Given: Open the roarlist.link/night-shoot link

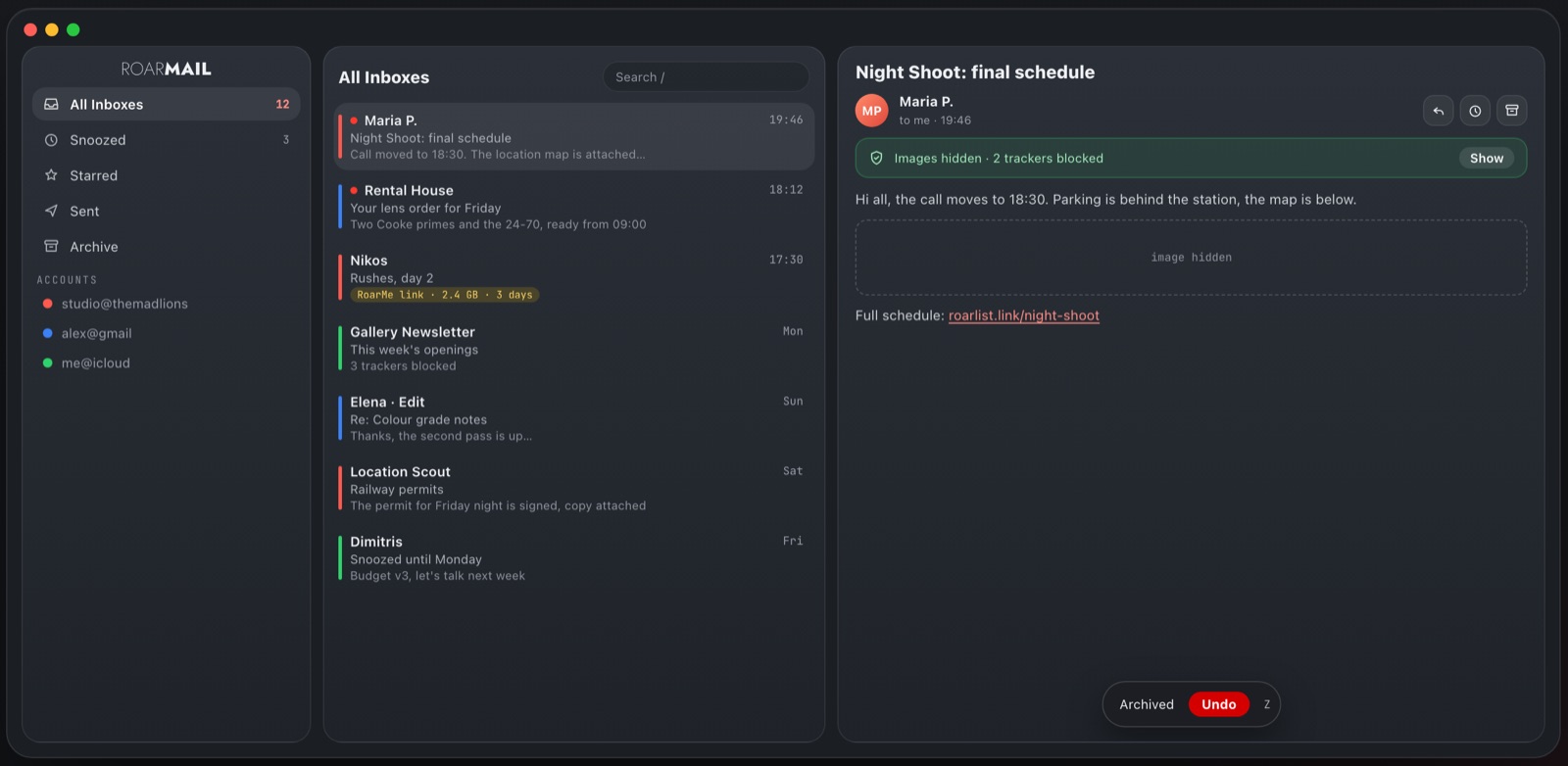Looking at the screenshot, I should pos(1024,315).
